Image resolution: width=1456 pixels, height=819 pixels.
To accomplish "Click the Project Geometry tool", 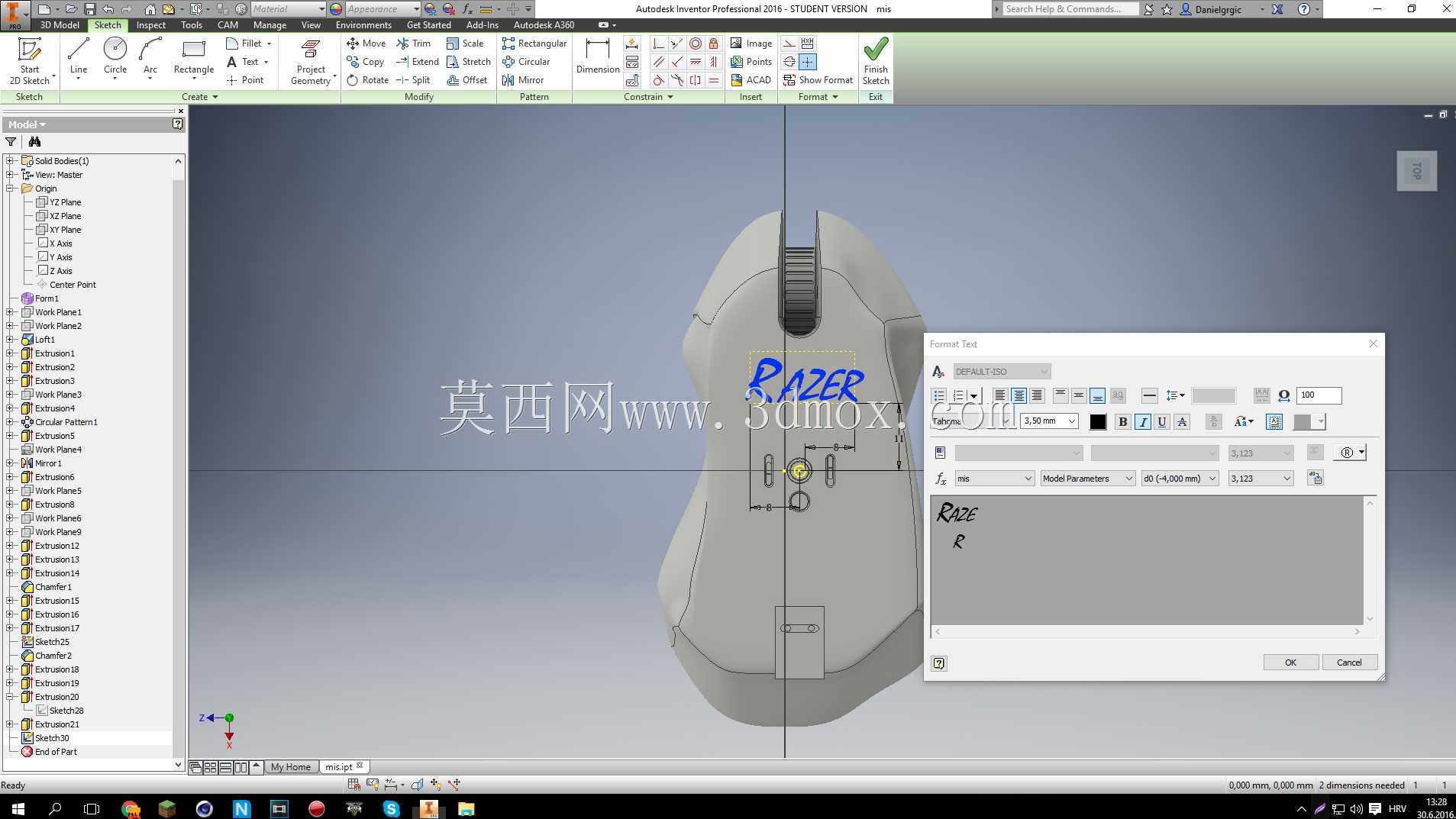I will 311,61.
